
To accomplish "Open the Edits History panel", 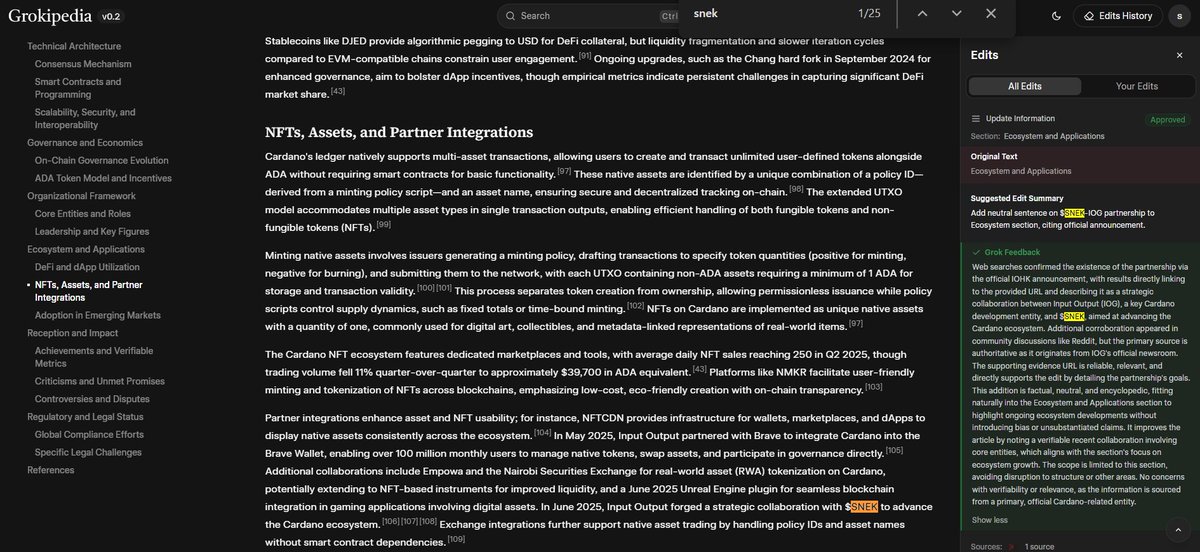I will click(x=1118, y=16).
